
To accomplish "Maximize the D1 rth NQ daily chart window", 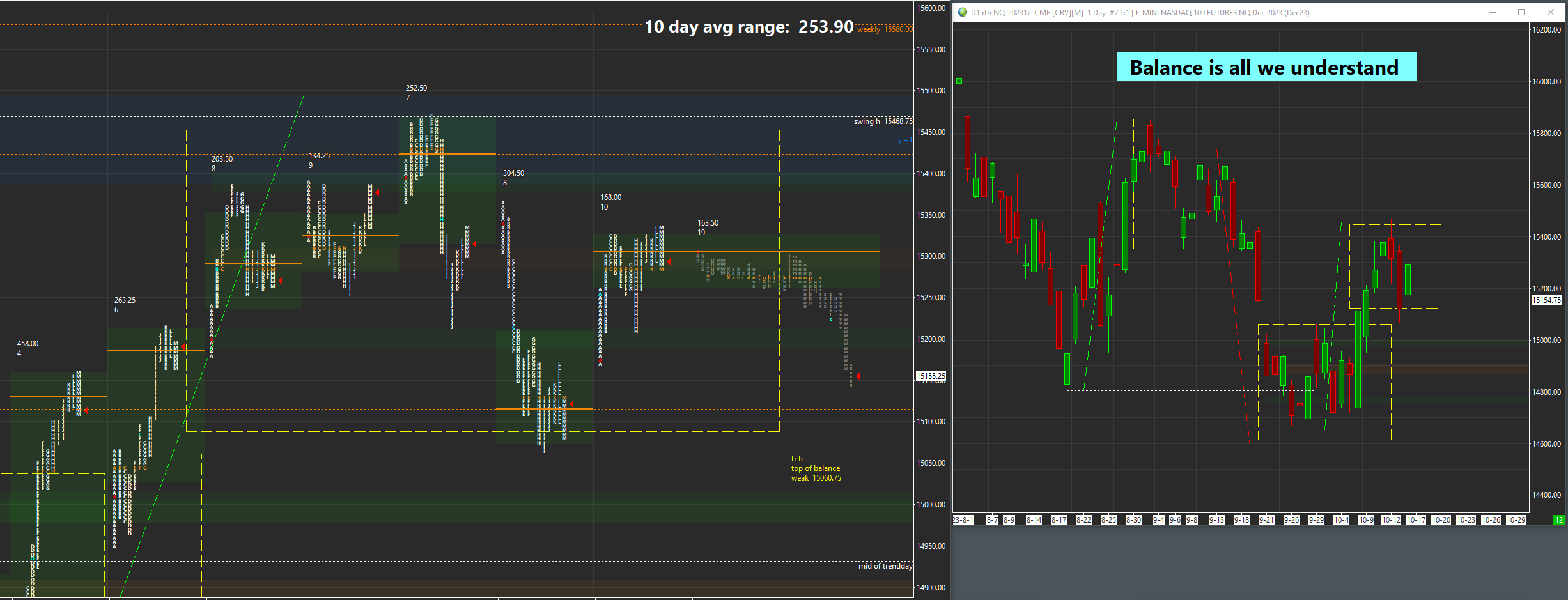I will tap(1521, 12).
